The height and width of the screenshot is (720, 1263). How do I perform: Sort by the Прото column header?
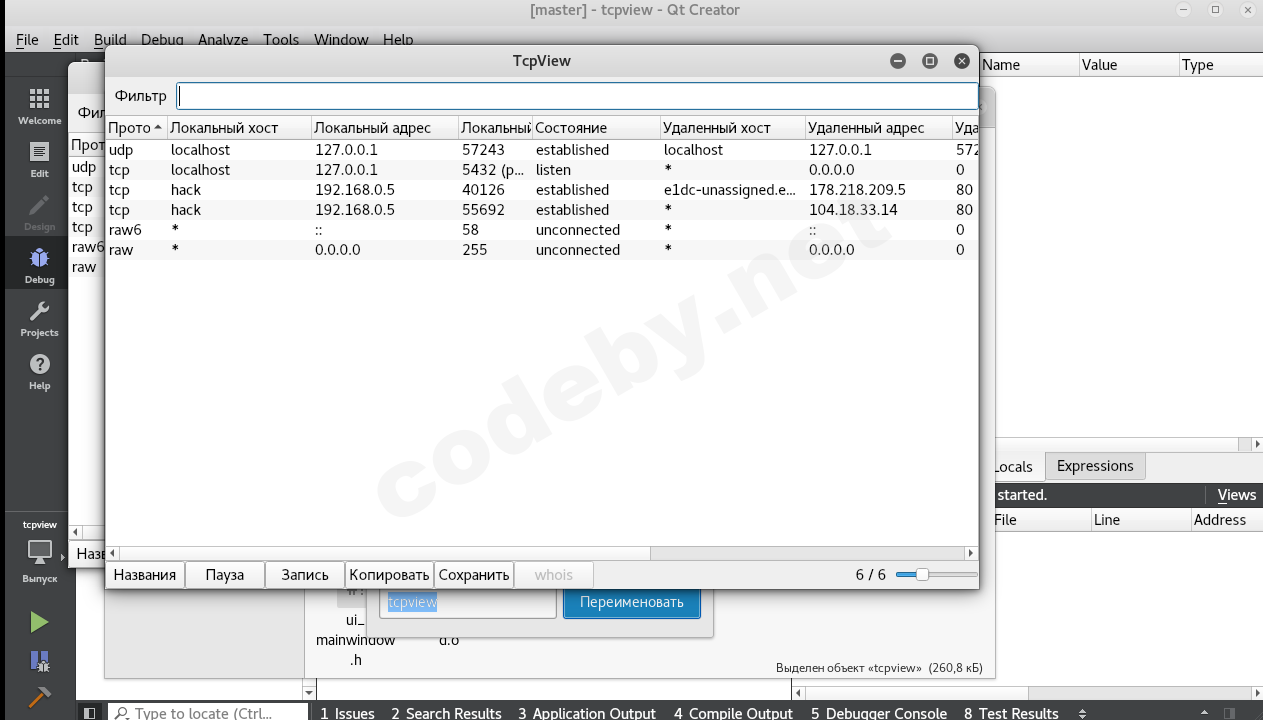(x=135, y=128)
